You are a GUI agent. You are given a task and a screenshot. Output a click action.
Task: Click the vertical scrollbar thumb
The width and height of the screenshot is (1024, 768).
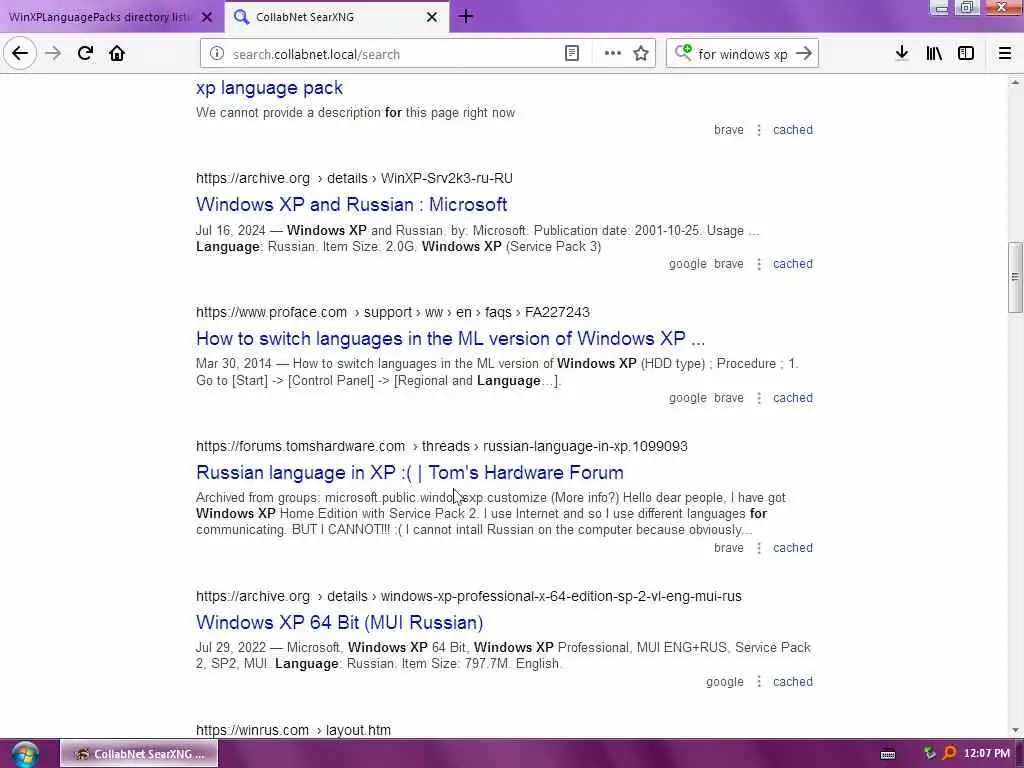(x=1015, y=277)
